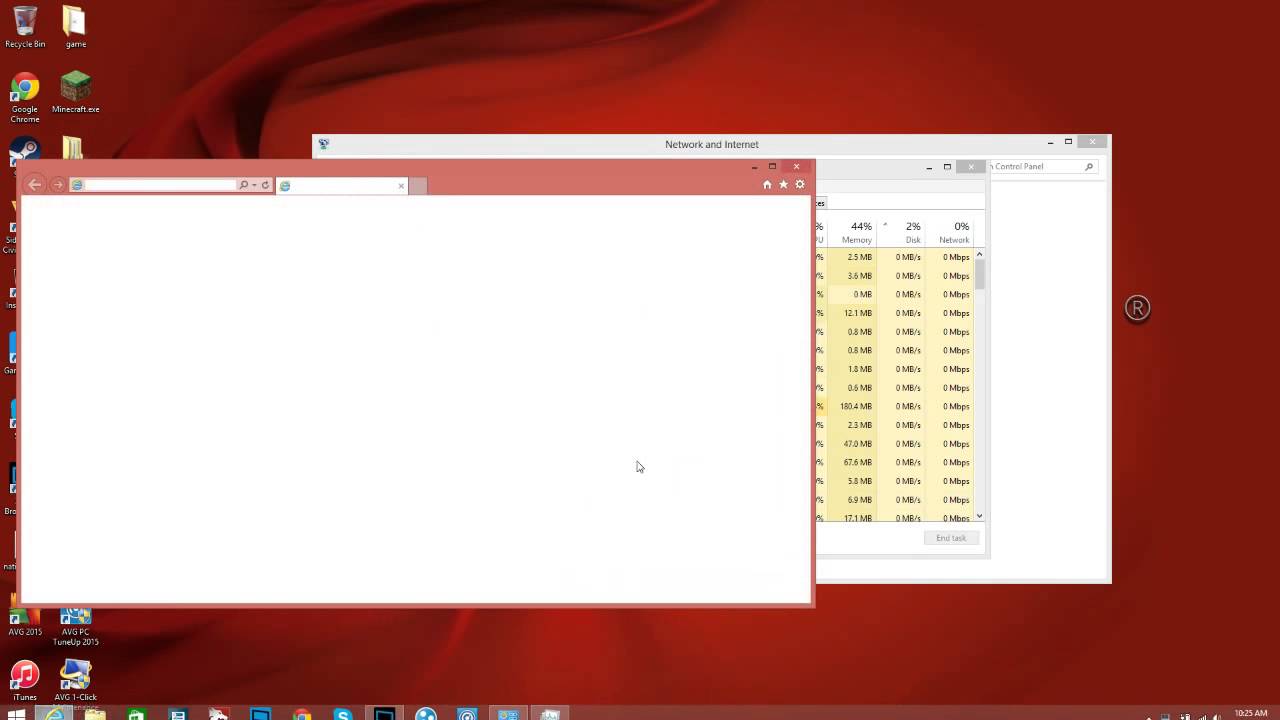Expand the address bar autocomplete dropdown
This screenshot has height=720, width=1280.
coord(254,185)
